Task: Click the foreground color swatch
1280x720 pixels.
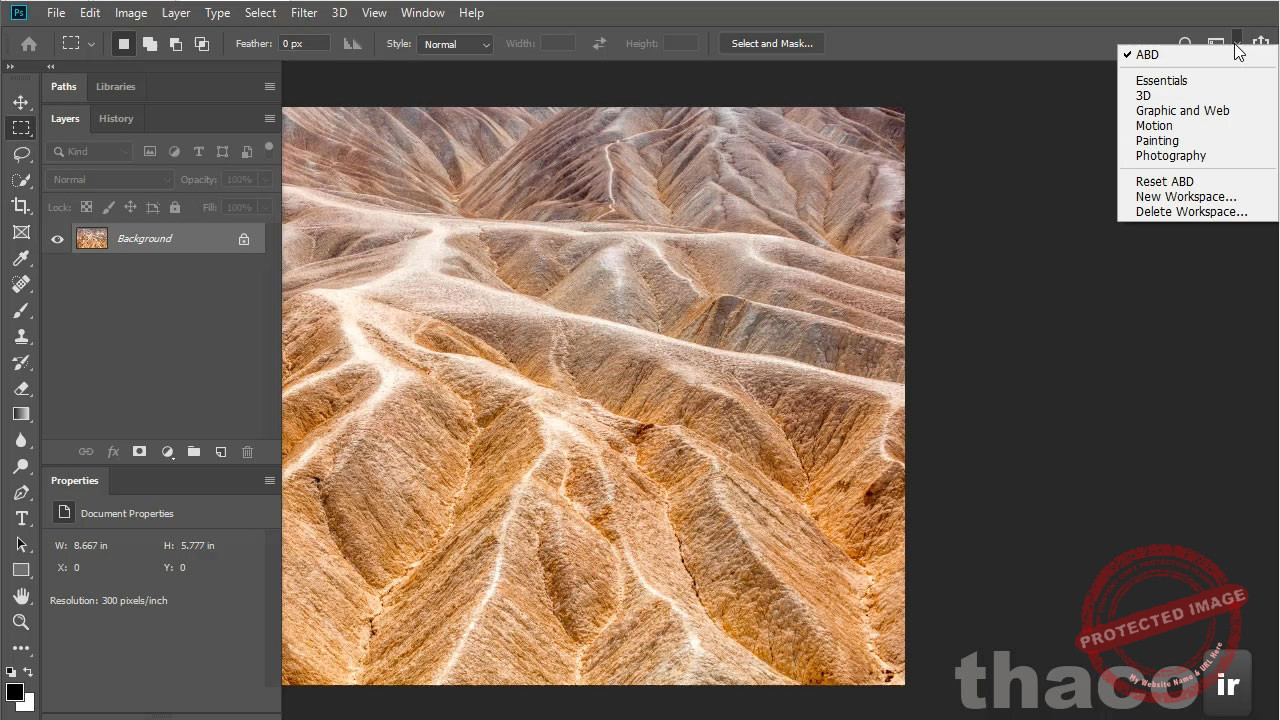Action: pyautogui.click(x=14, y=692)
